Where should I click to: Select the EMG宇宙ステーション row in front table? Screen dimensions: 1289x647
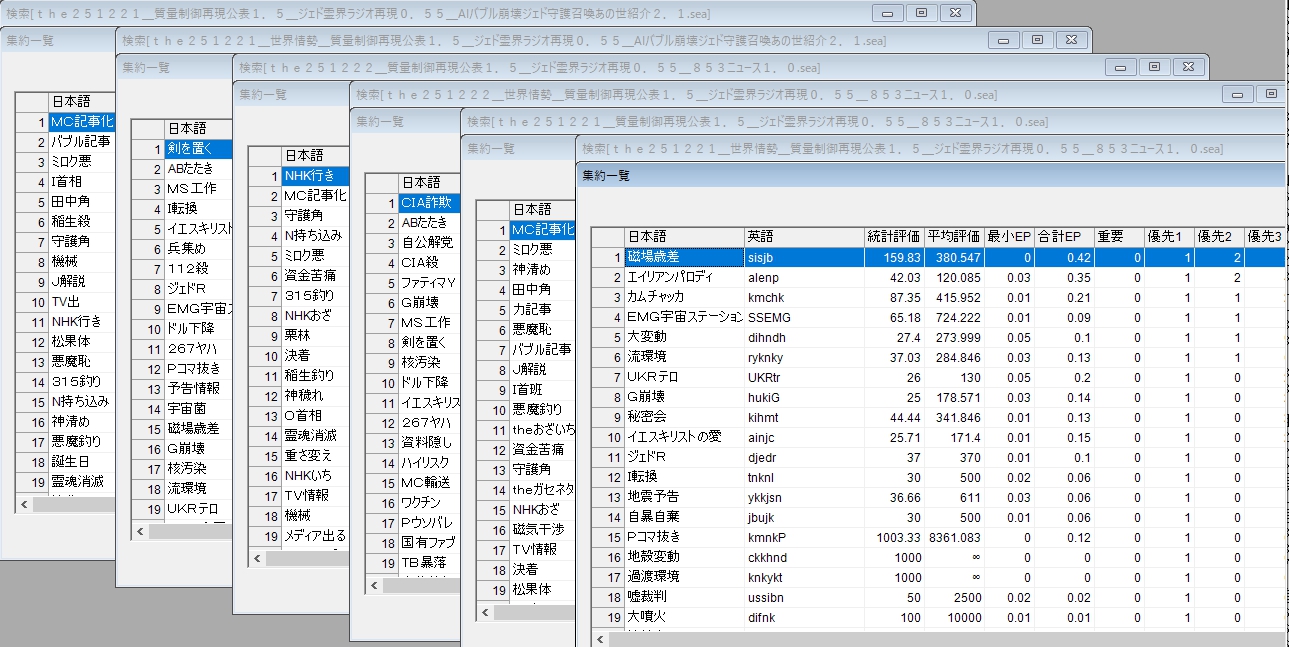(684, 317)
